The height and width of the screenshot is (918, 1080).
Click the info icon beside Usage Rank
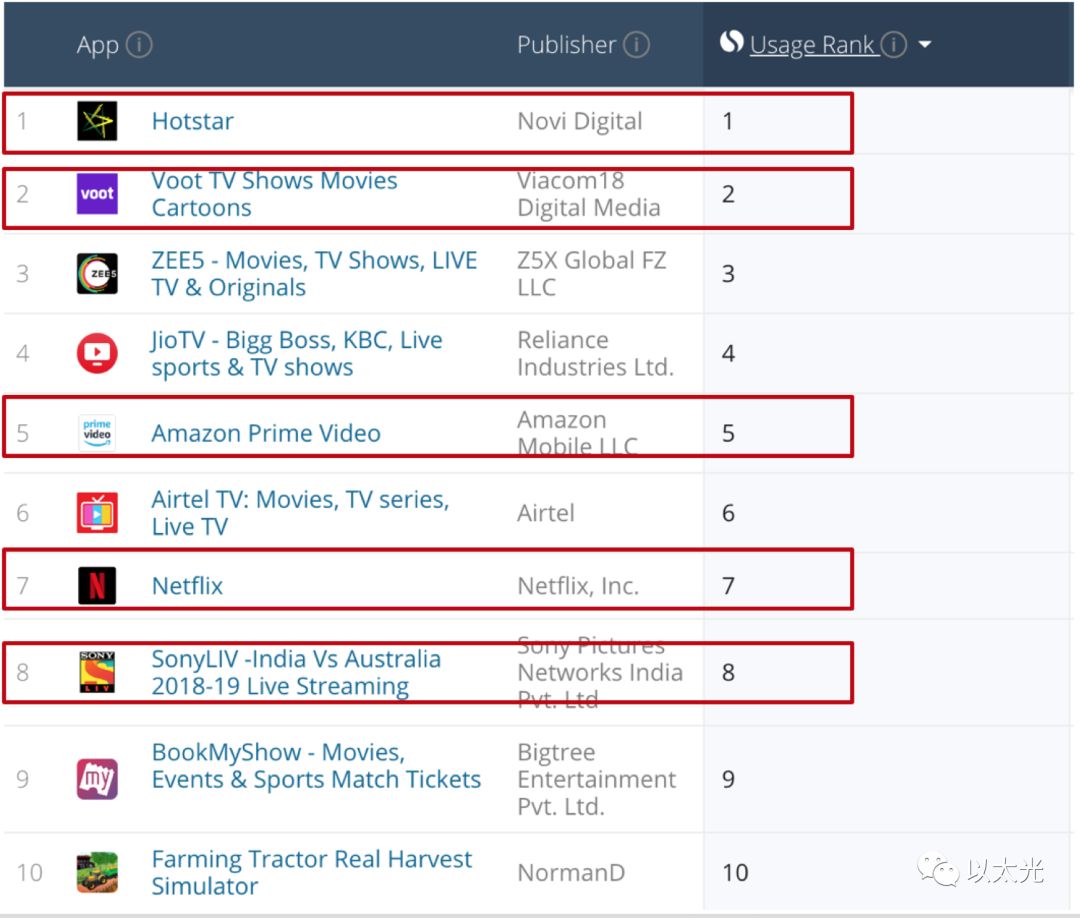pyautogui.click(x=893, y=45)
